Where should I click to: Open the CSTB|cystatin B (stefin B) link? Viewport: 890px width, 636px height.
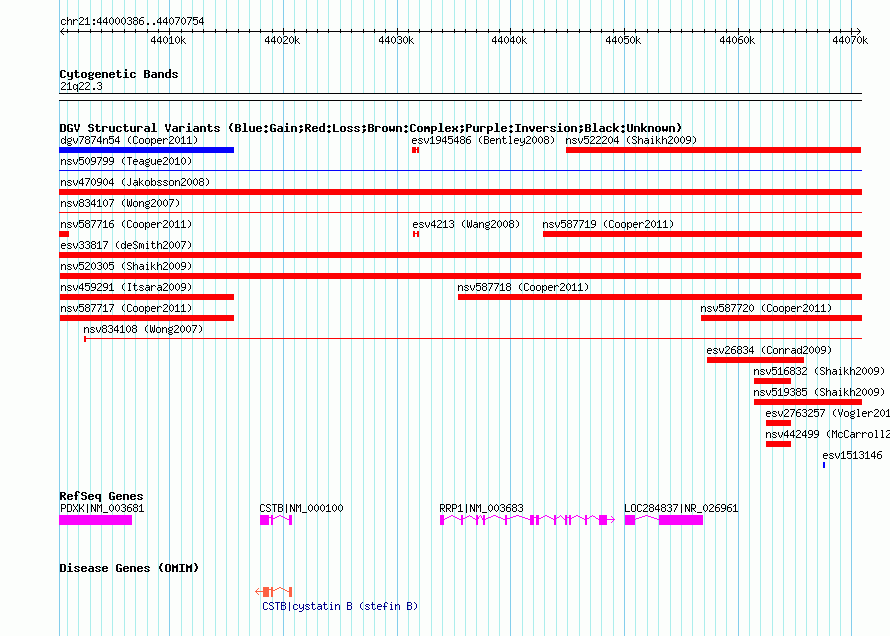coord(340,606)
